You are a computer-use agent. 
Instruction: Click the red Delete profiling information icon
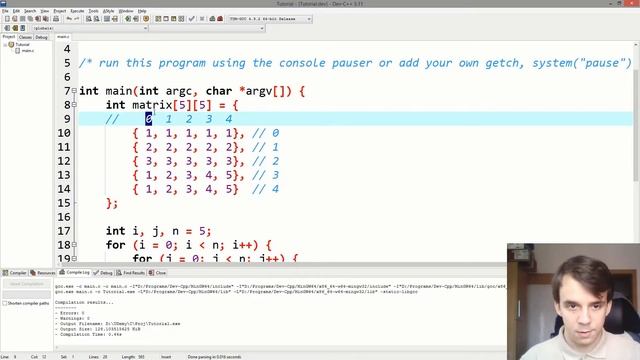coord(220,19)
